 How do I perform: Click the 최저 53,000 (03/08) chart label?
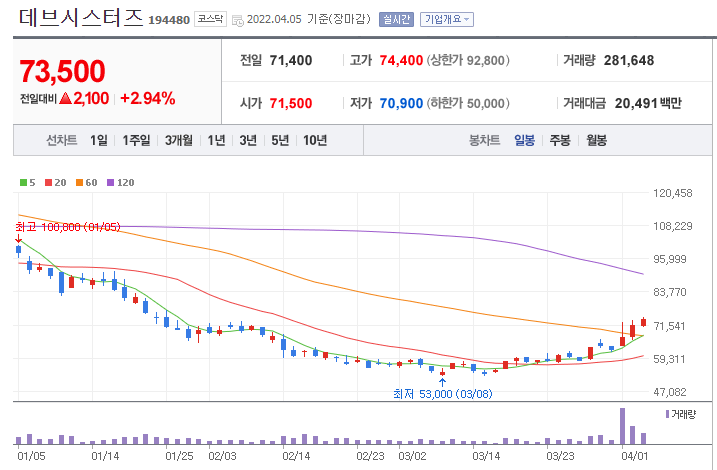click(x=443, y=394)
